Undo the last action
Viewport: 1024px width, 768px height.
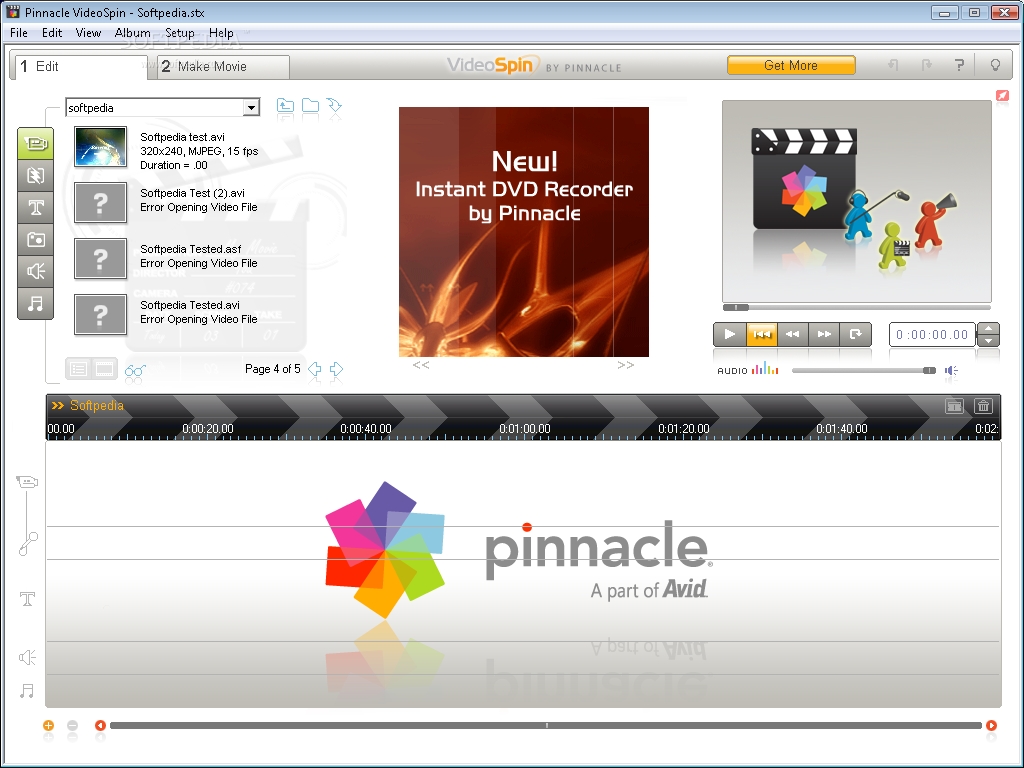(893, 65)
